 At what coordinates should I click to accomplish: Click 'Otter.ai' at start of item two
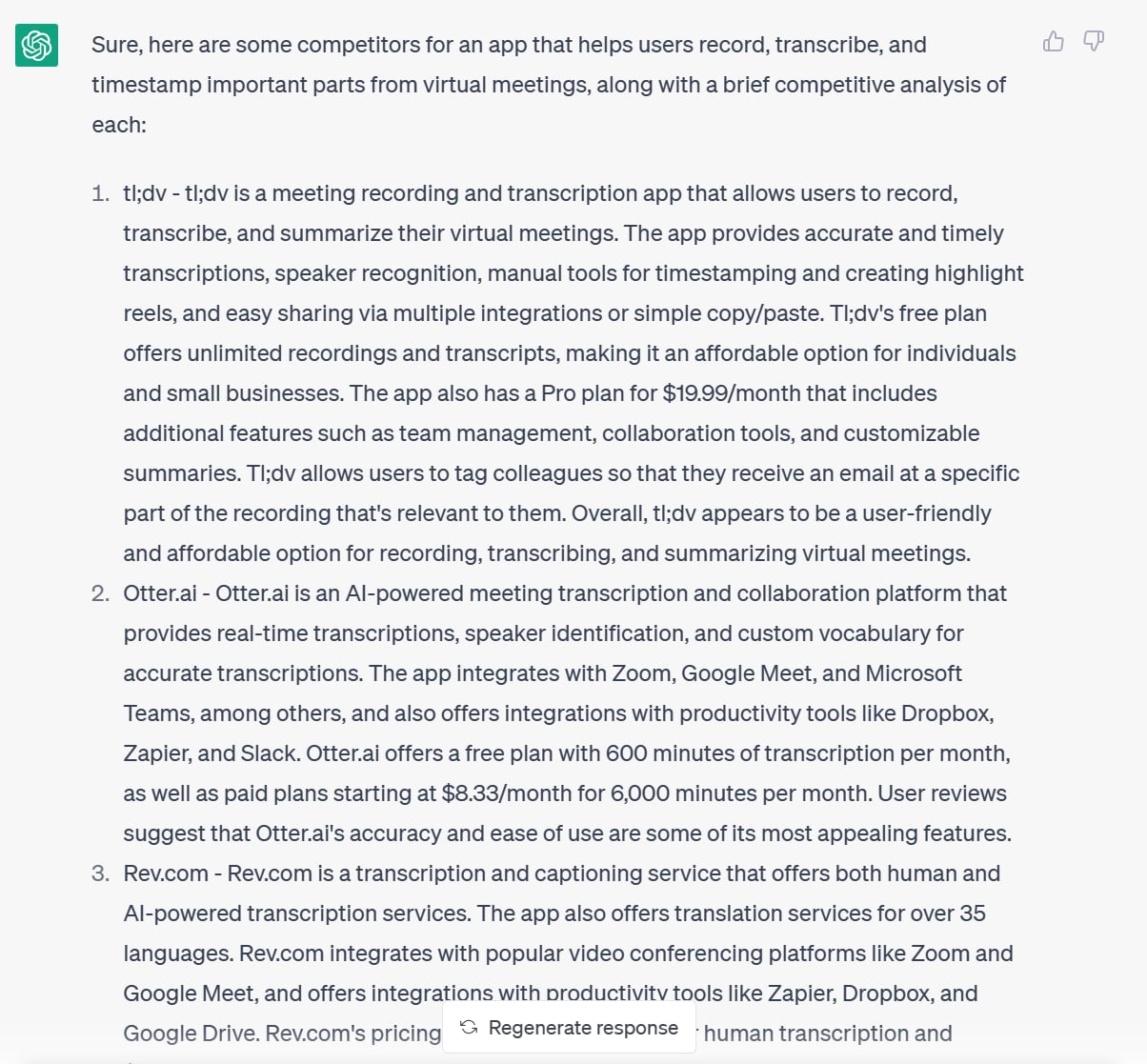[x=160, y=593]
